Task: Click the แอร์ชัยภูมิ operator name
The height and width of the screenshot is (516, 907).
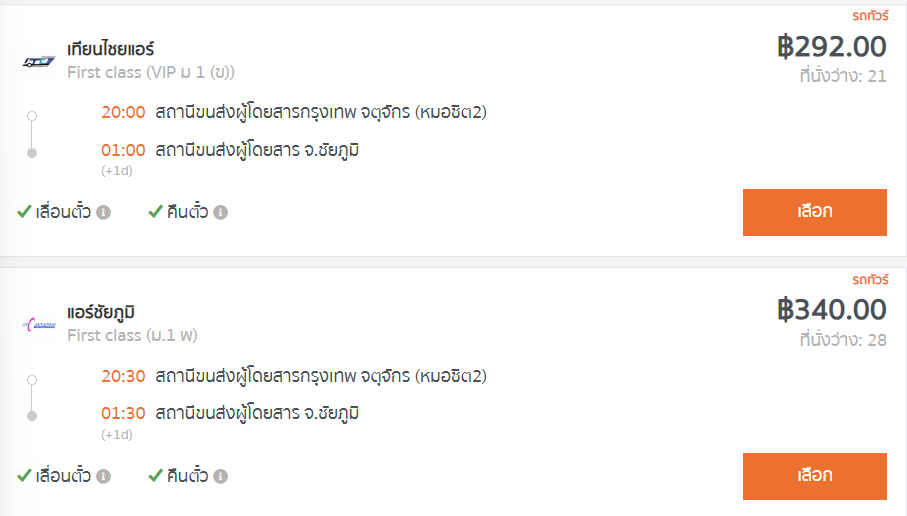Action: pyautogui.click(x=101, y=313)
